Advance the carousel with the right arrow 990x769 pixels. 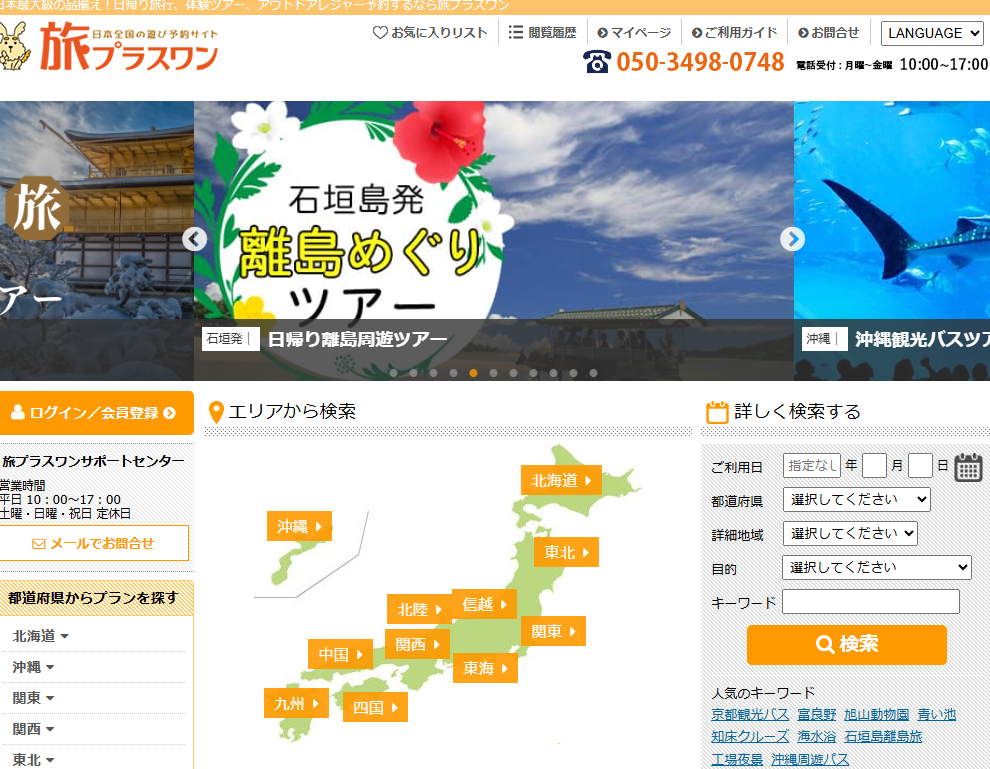point(792,239)
